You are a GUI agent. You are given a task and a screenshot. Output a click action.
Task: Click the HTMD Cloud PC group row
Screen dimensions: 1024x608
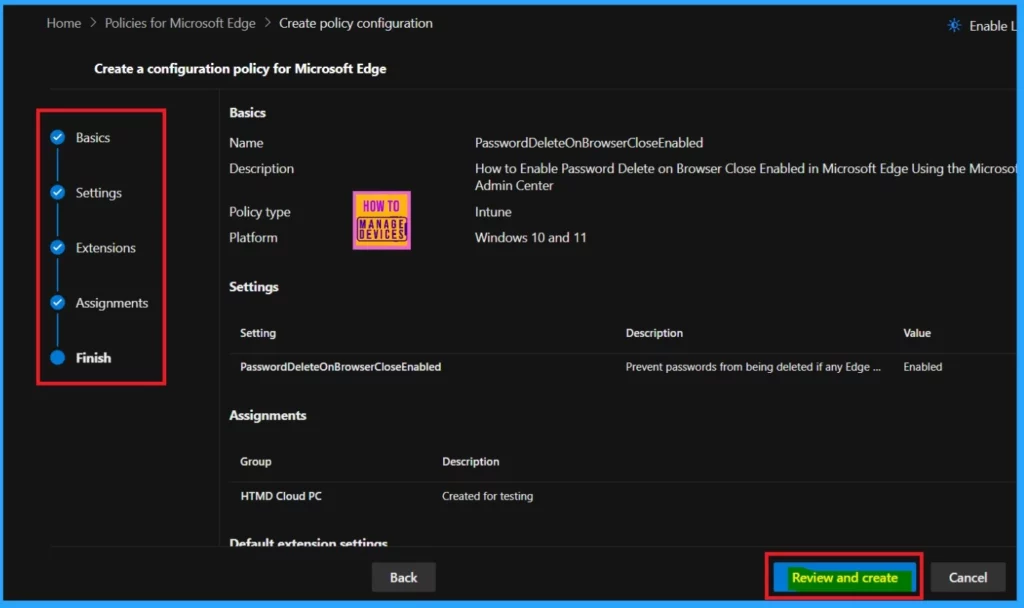point(624,496)
